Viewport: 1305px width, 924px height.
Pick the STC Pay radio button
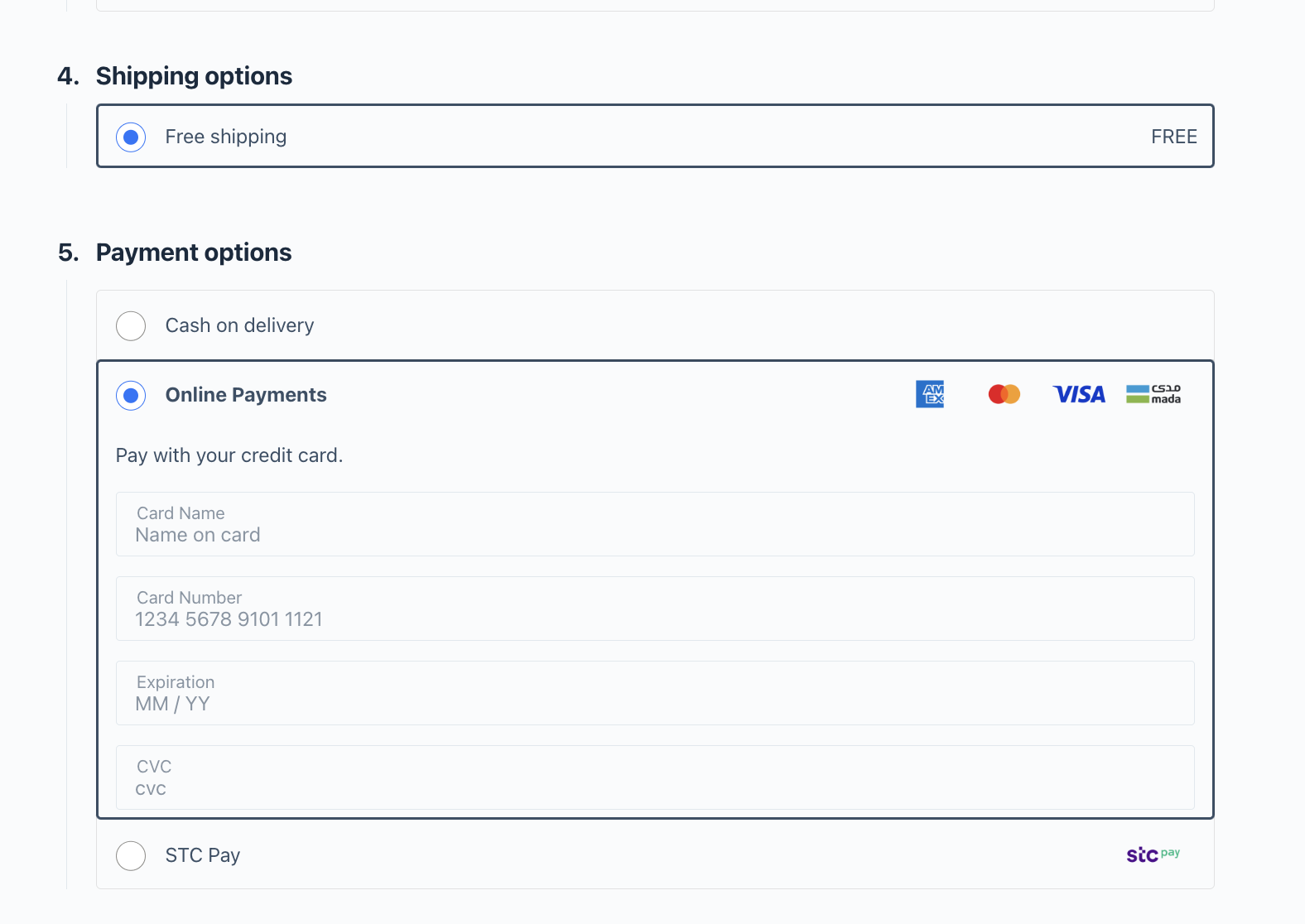tap(131, 855)
